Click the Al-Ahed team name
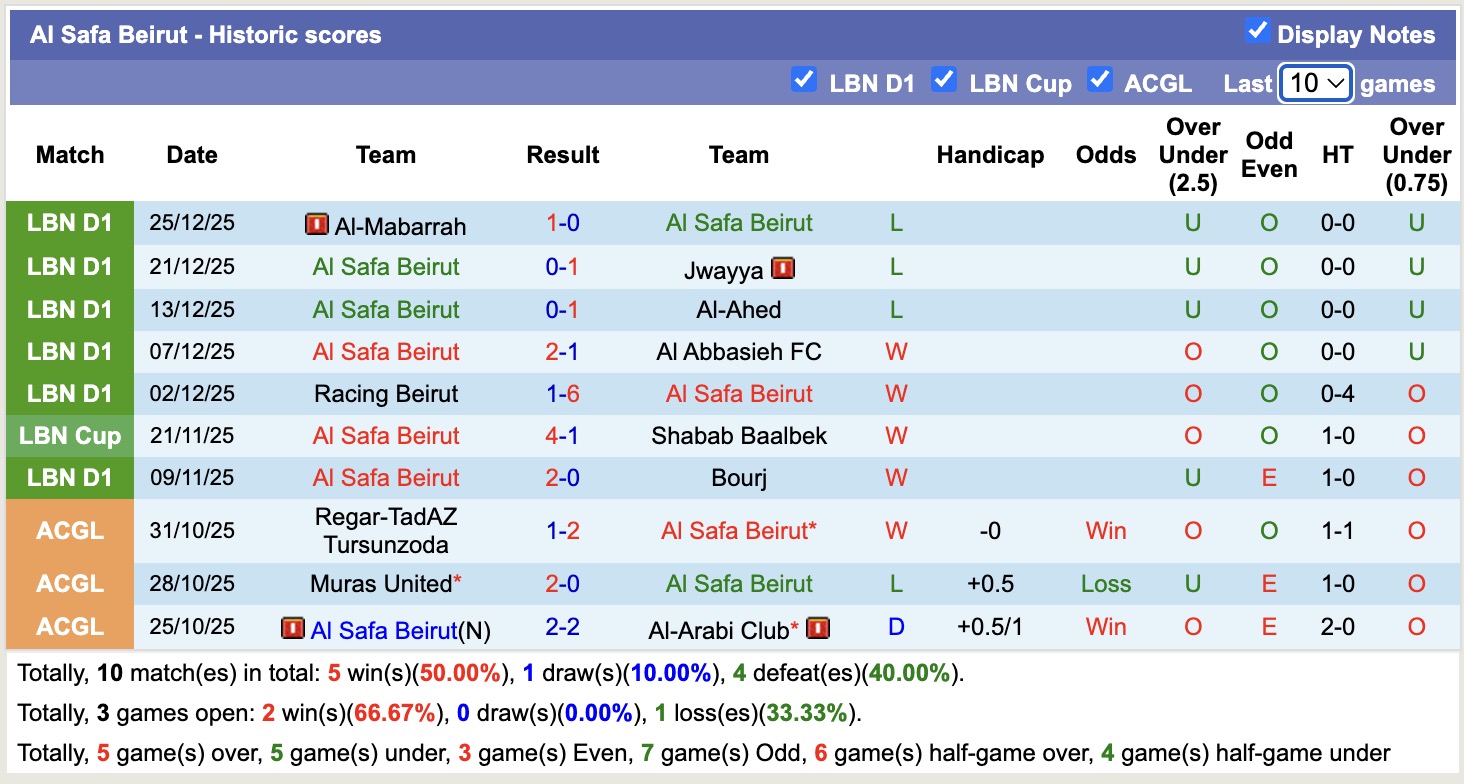1464x784 pixels. [739, 310]
